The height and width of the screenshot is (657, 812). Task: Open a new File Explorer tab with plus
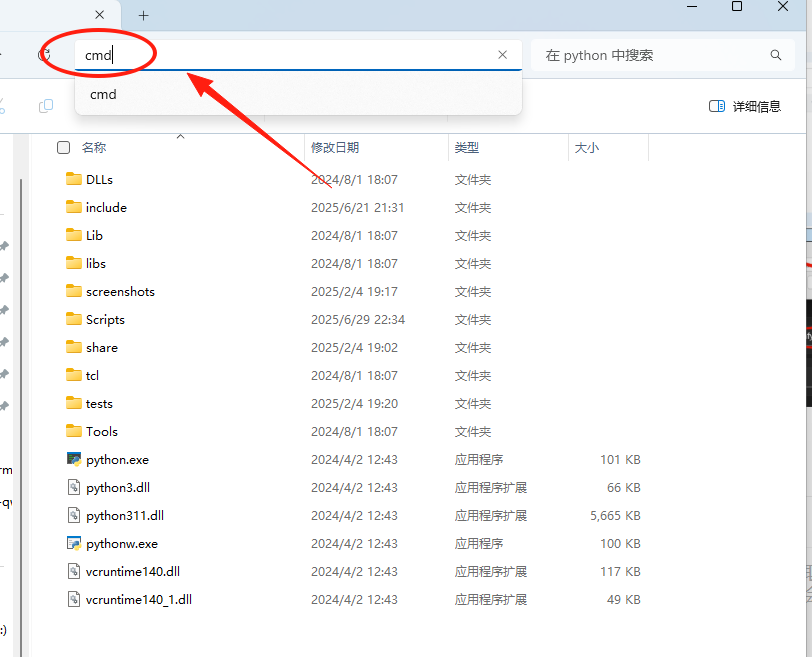(144, 15)
